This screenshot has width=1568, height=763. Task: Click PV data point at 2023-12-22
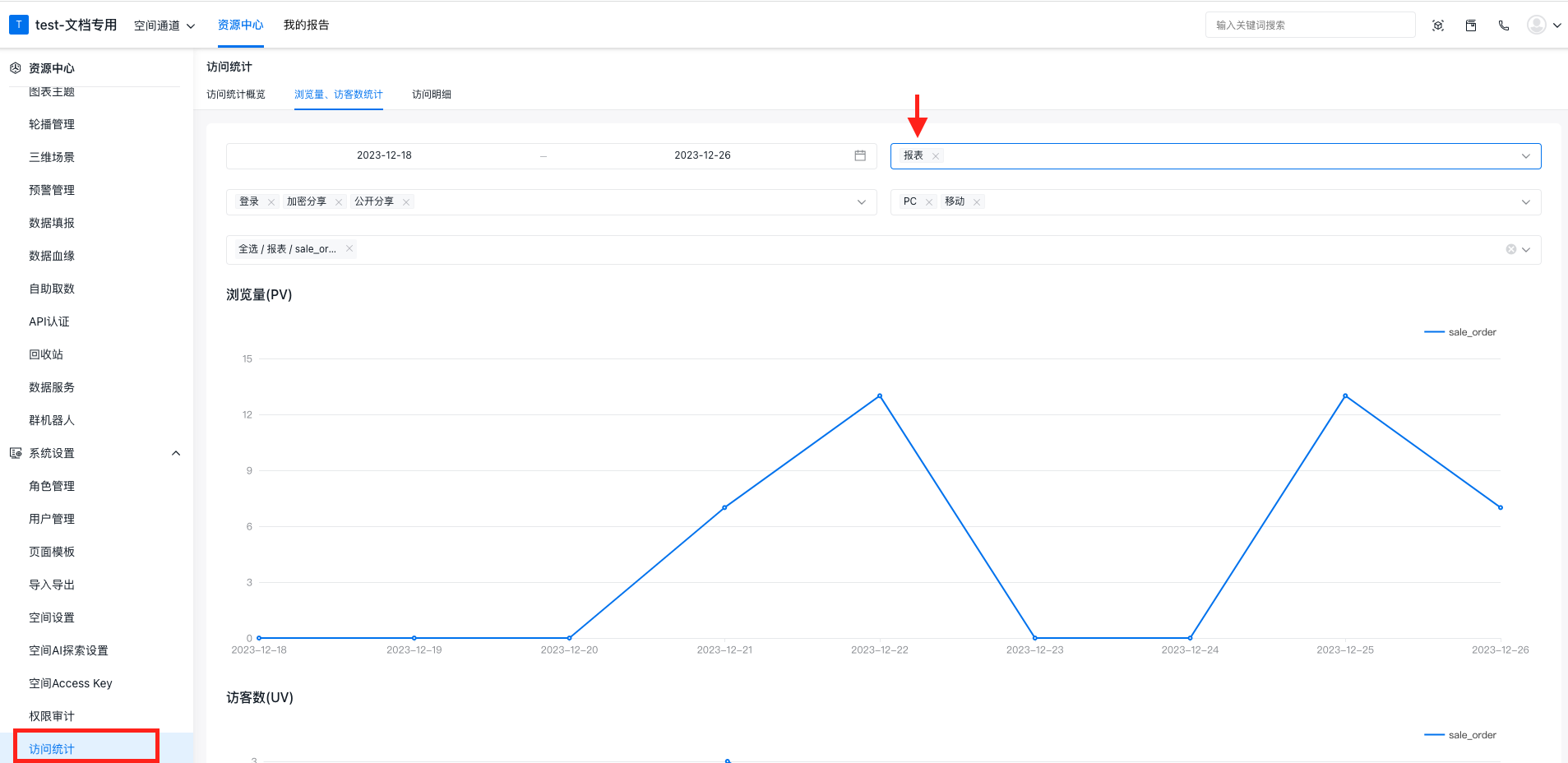(x=880, y=395)
